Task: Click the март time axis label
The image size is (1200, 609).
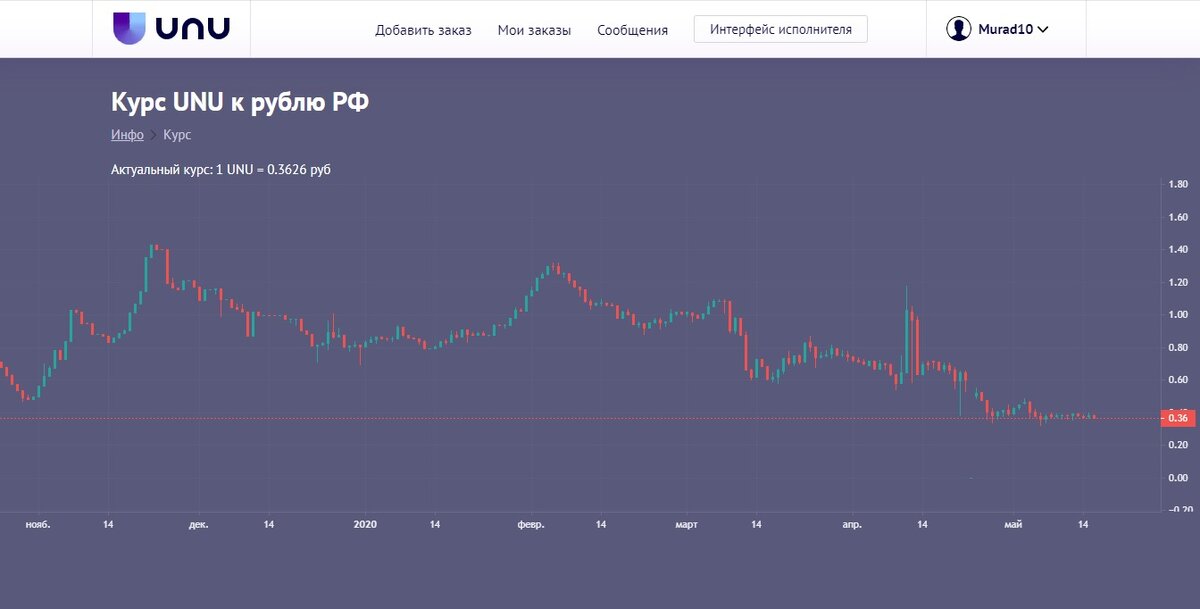Action: click(686, 524)
